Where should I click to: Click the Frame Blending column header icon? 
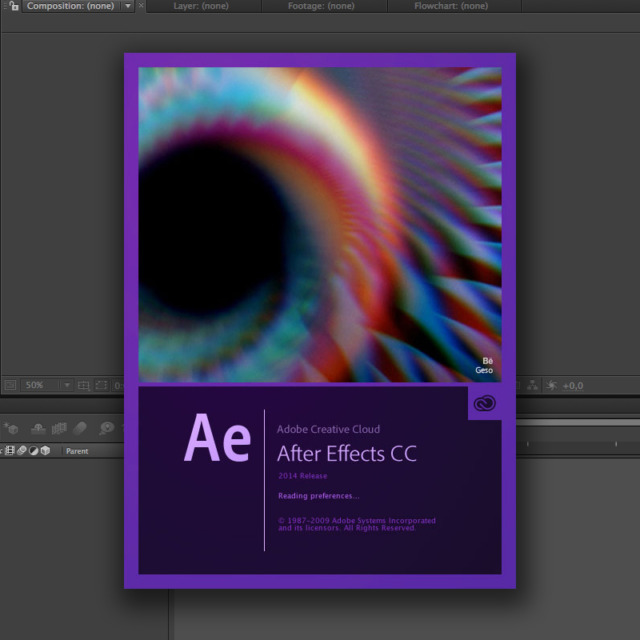(10, 451)
